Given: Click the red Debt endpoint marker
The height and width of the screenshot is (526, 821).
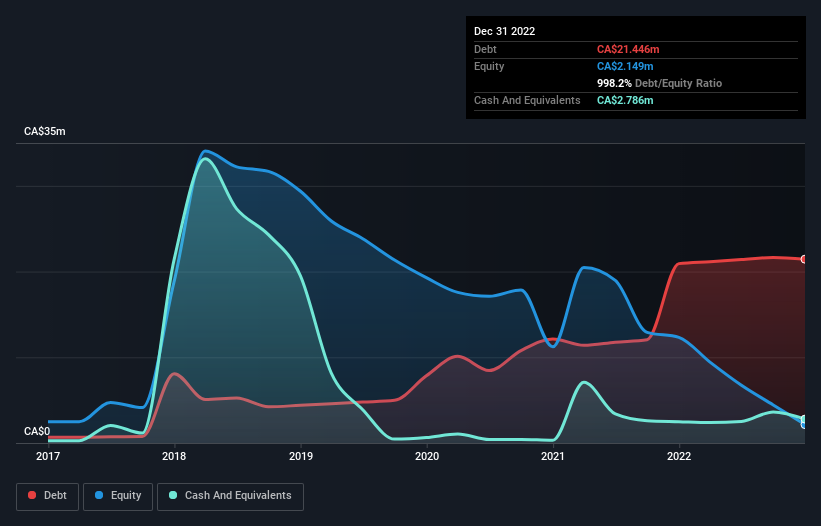Looking at the screenshot, I should coord(804,260).
